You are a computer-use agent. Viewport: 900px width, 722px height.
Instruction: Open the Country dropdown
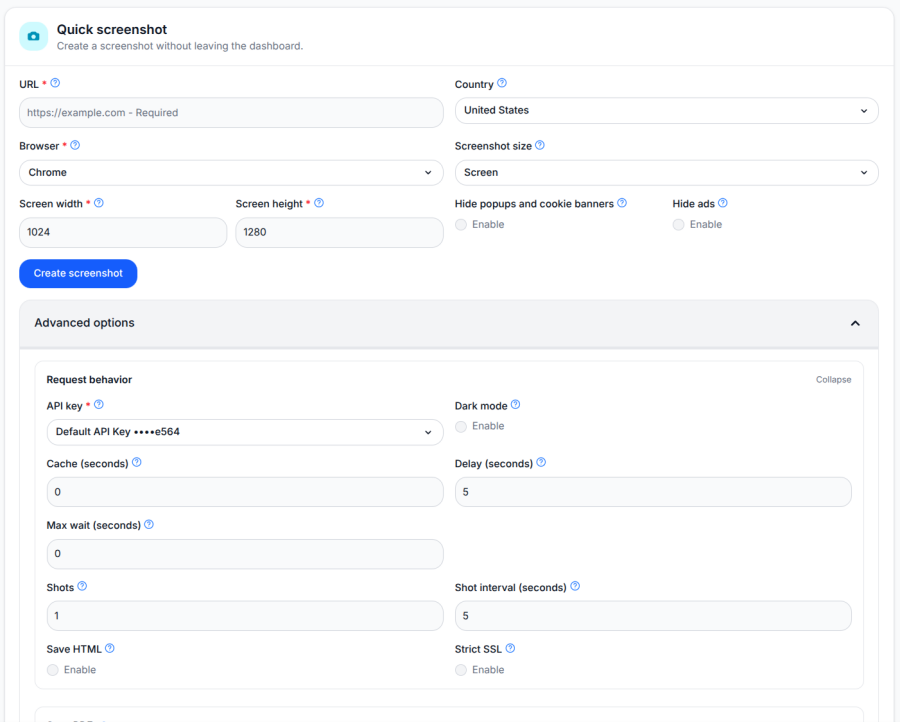pyautogui.click(x=666, y=110)
